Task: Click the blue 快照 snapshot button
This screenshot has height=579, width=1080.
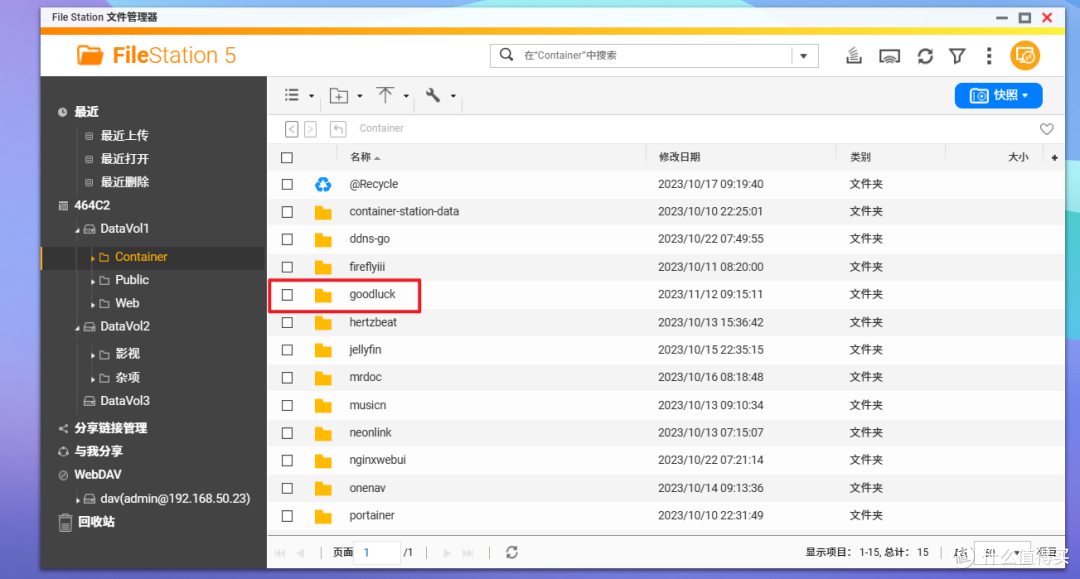Action: [998, 96]
